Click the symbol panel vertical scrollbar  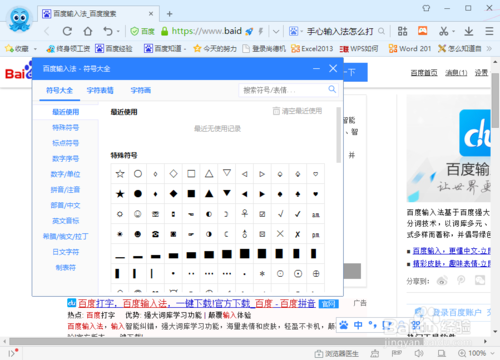(x=338, y=135)
